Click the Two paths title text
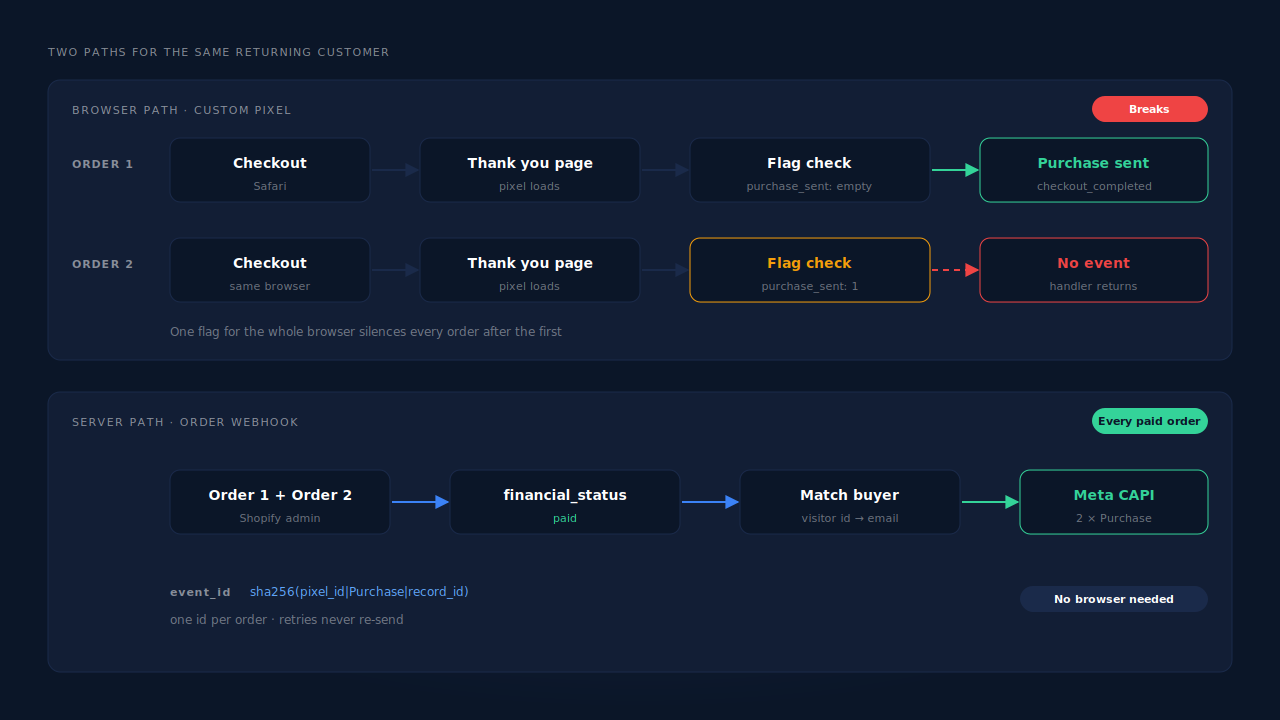1280x720 pixels. click(x=219, y=52)
